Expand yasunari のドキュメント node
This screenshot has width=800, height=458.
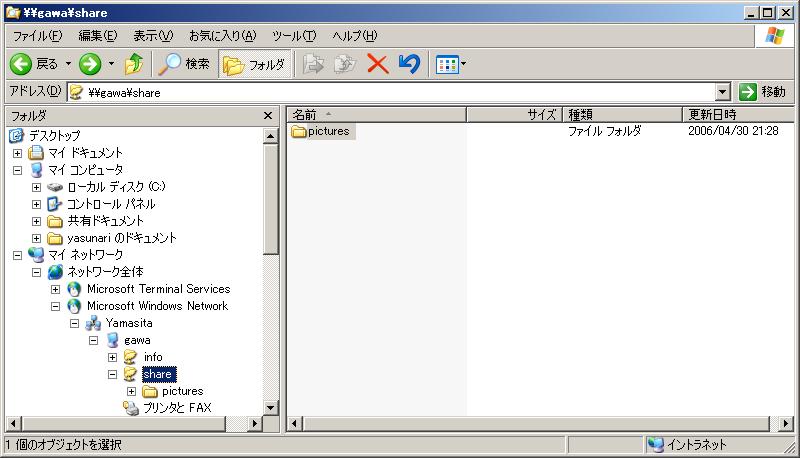tap(36, 238)
